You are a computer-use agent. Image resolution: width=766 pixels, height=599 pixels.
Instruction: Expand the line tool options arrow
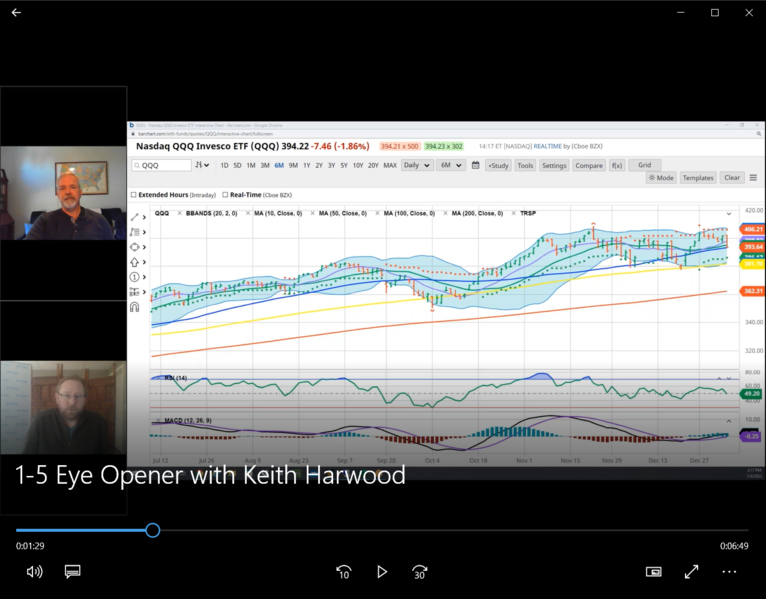tap(144, 217)
